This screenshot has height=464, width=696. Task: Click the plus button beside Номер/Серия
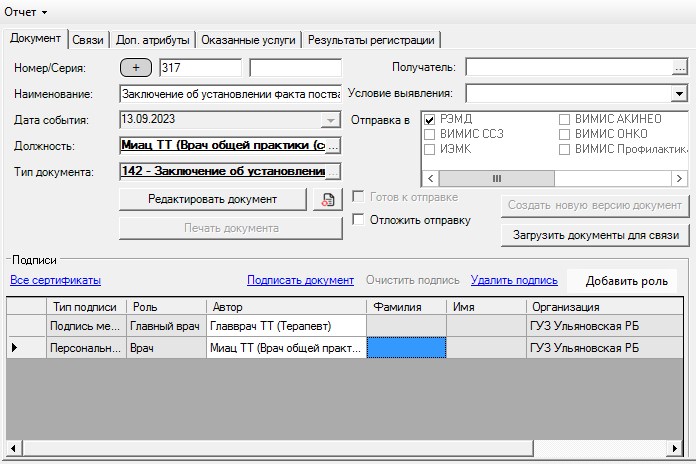click(135, 68)
